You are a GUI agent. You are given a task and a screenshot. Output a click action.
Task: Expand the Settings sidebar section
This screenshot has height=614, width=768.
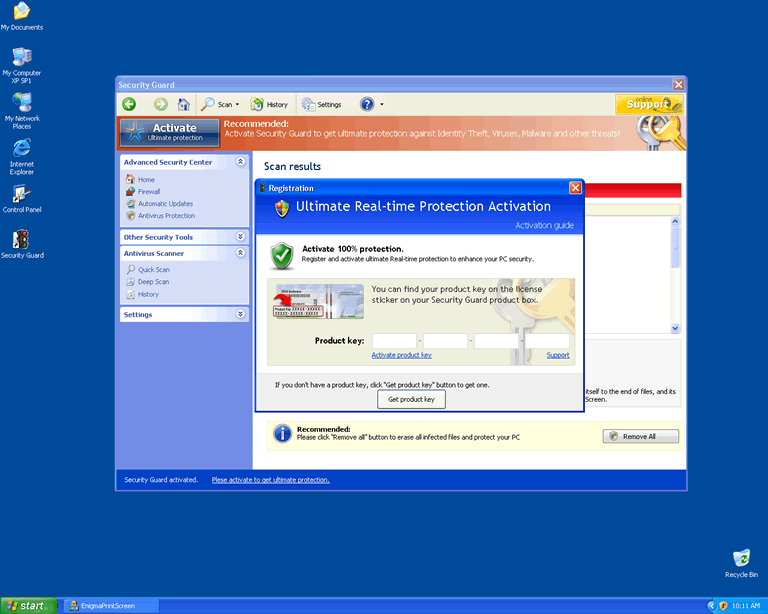click(x=240, y=314)
